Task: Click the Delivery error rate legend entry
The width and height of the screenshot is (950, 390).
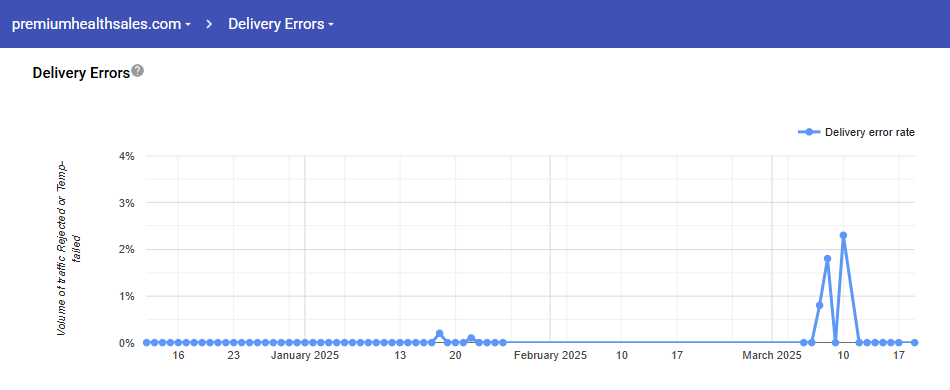Action: coord(857,132)
